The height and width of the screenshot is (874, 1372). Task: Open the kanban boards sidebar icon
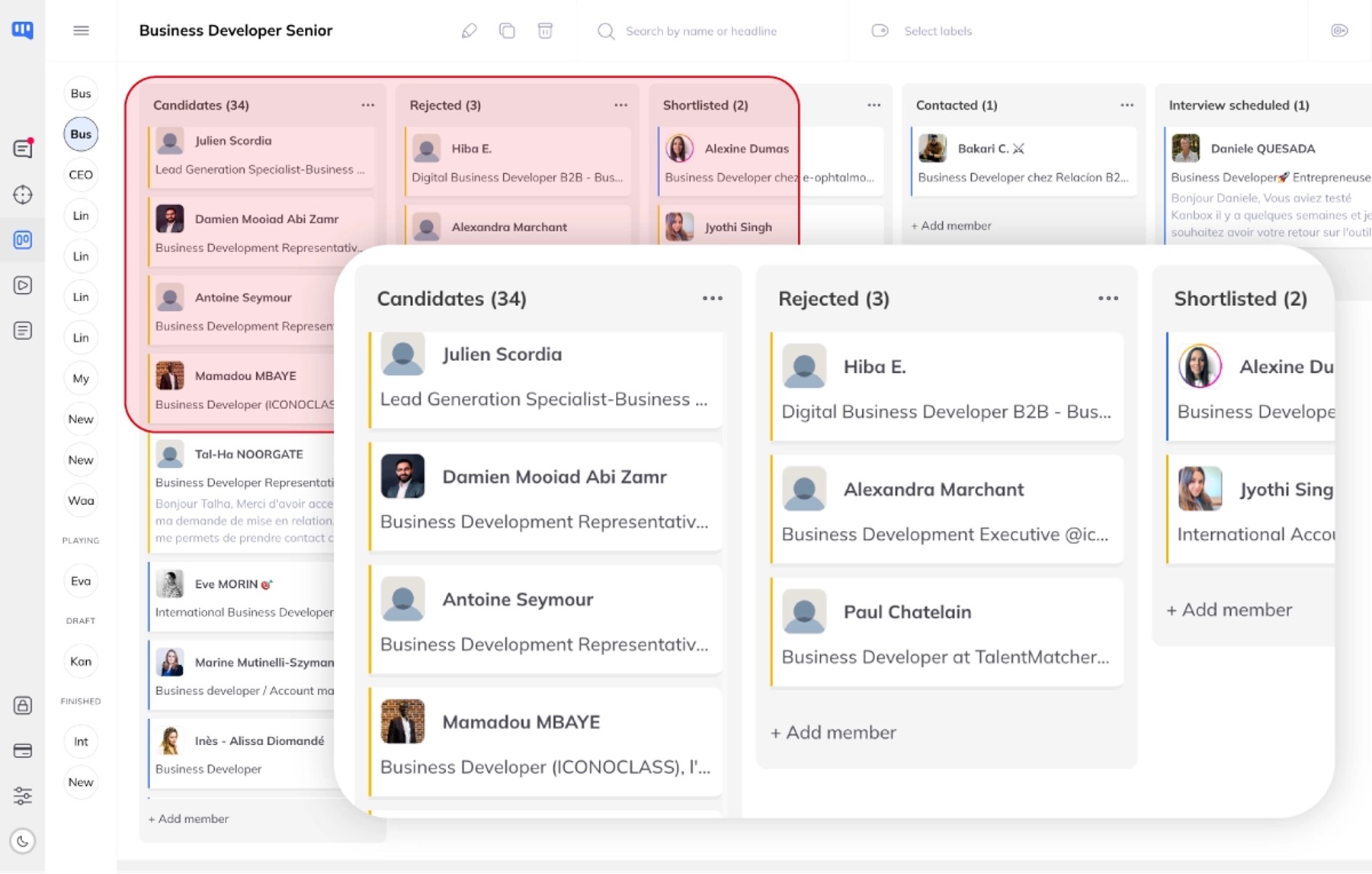[23, 240]
